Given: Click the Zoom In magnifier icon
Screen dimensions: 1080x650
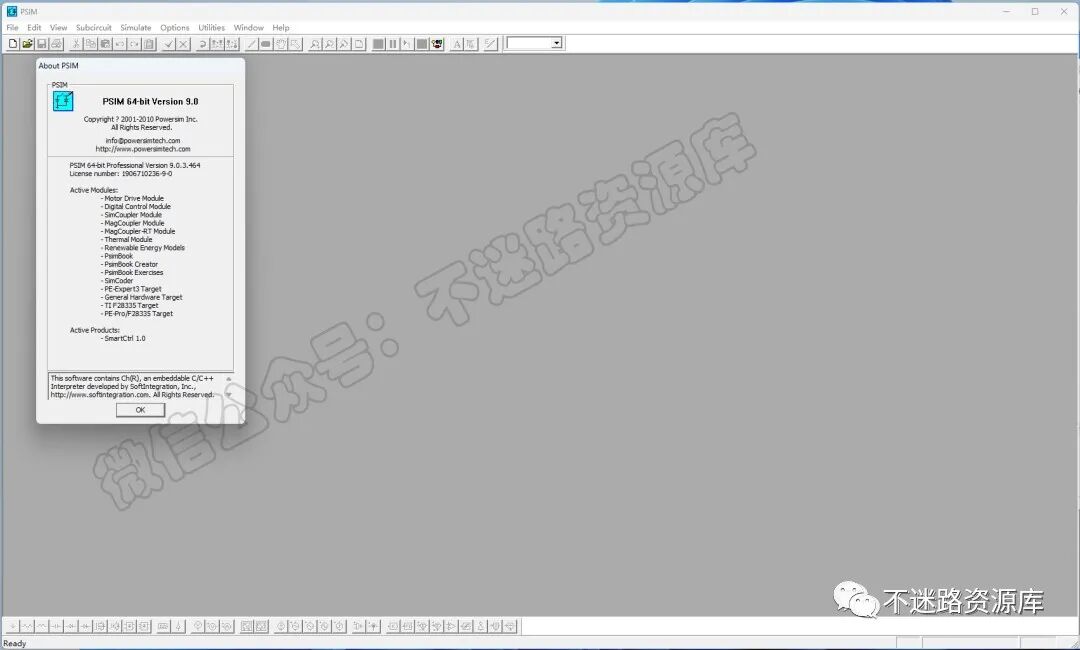Looking at the screenshot, I should 315,43.
